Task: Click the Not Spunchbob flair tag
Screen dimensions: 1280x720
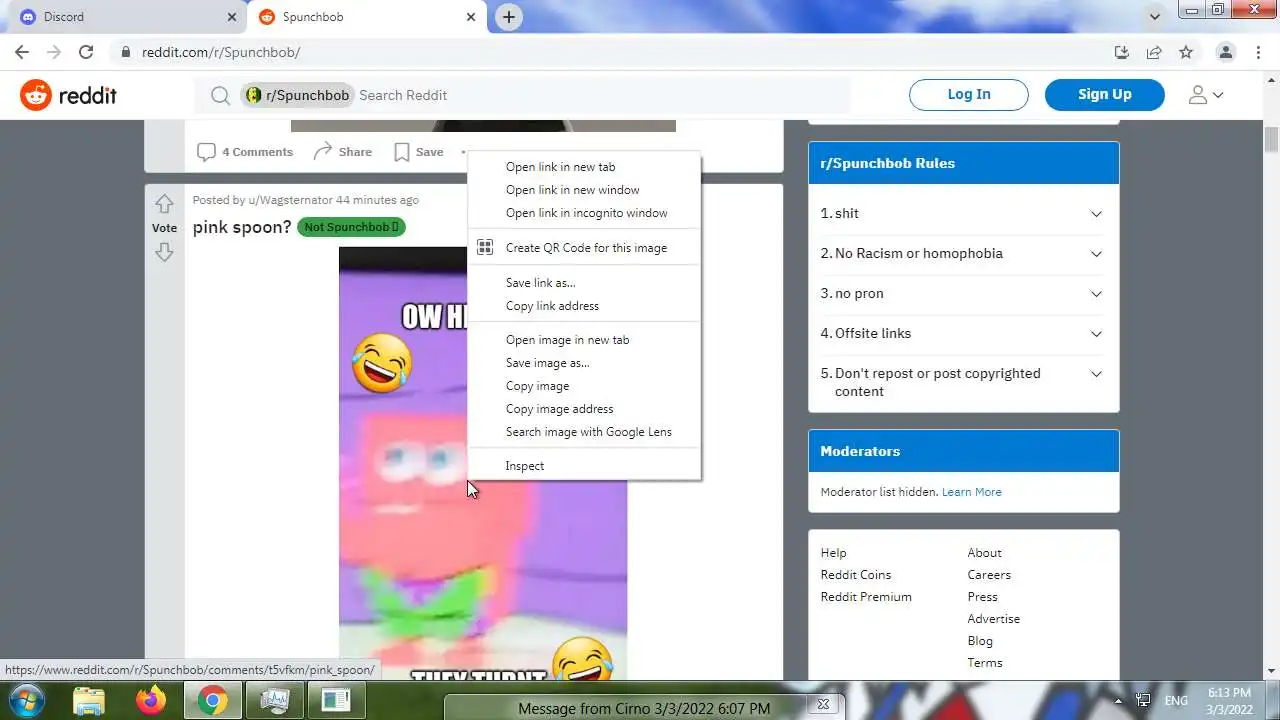Action: pos(351,227)
